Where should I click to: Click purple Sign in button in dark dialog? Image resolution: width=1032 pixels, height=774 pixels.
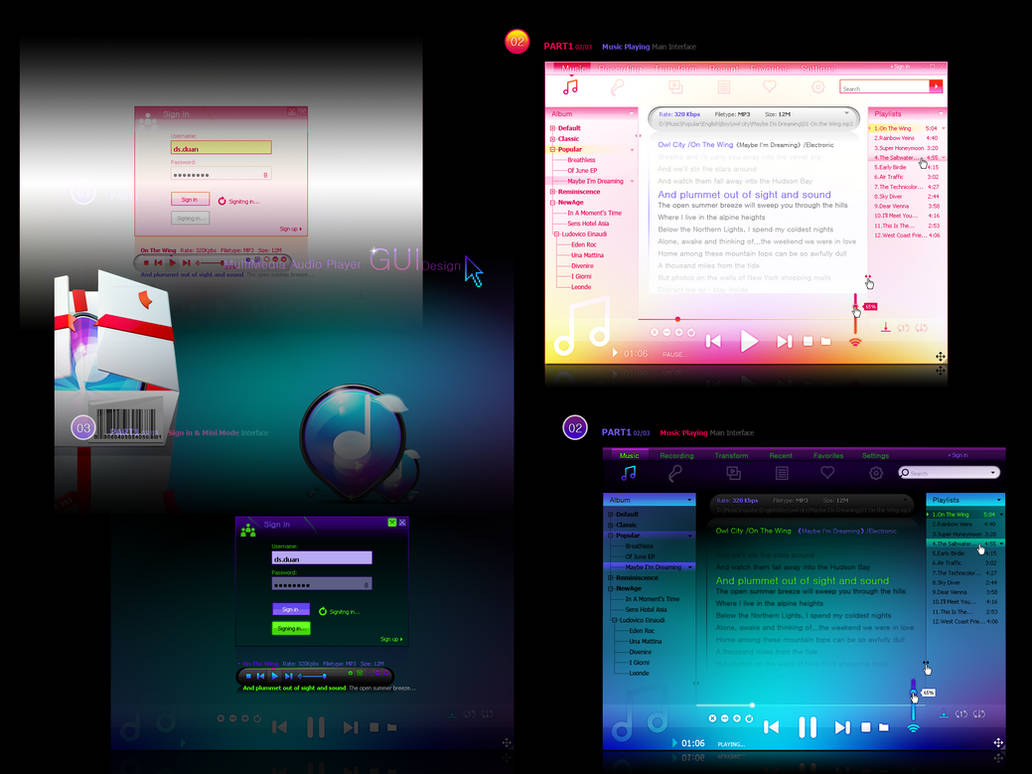coord(291,609)
